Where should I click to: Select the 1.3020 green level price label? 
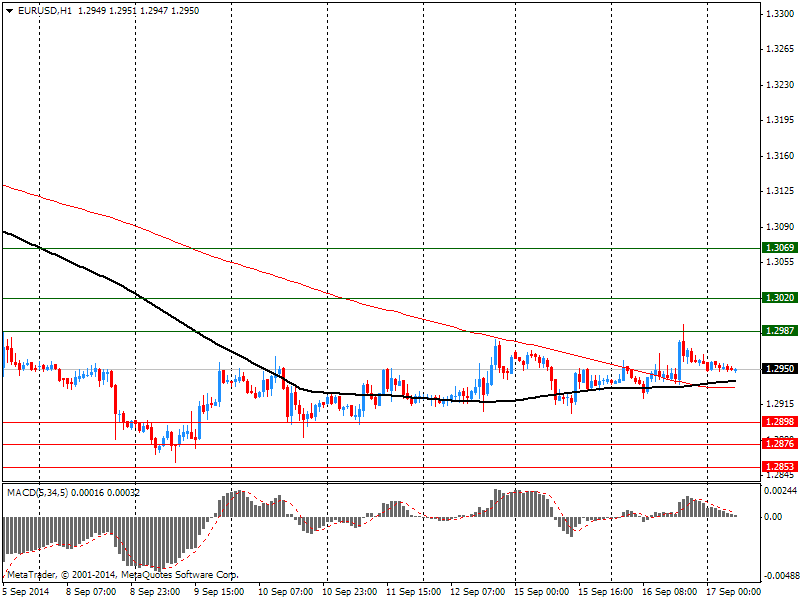(780, 297)
